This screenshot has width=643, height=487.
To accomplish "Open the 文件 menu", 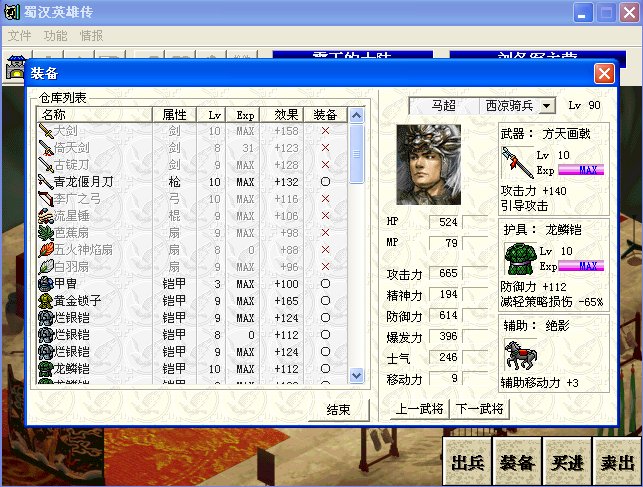I will pos(20,35).
